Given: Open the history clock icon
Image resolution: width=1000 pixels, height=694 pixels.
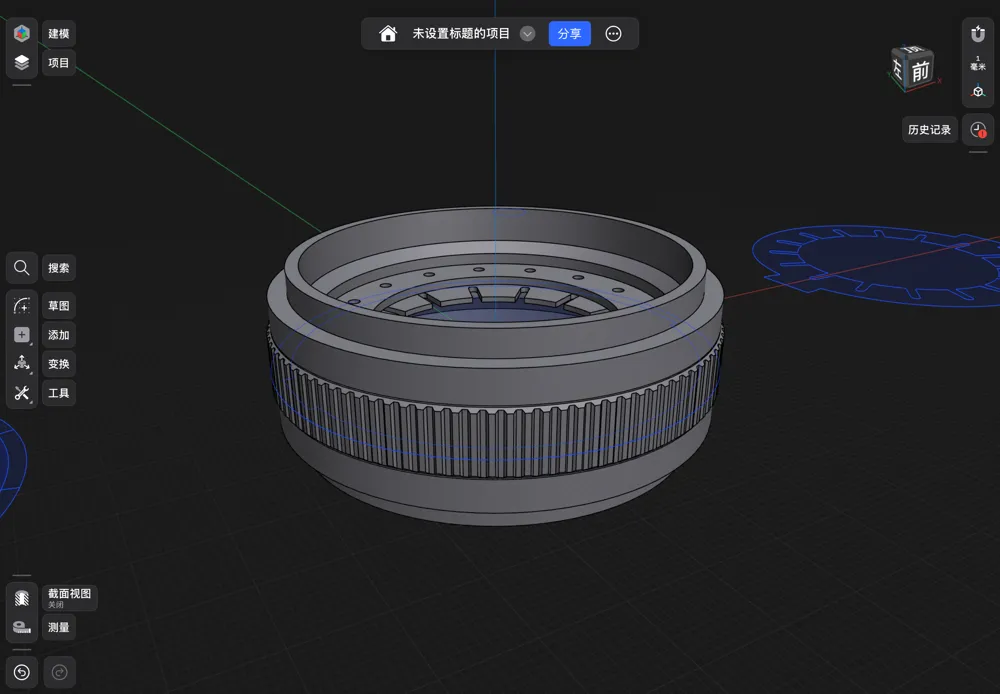Looking at the screenshot, I should tap(978, 130).
